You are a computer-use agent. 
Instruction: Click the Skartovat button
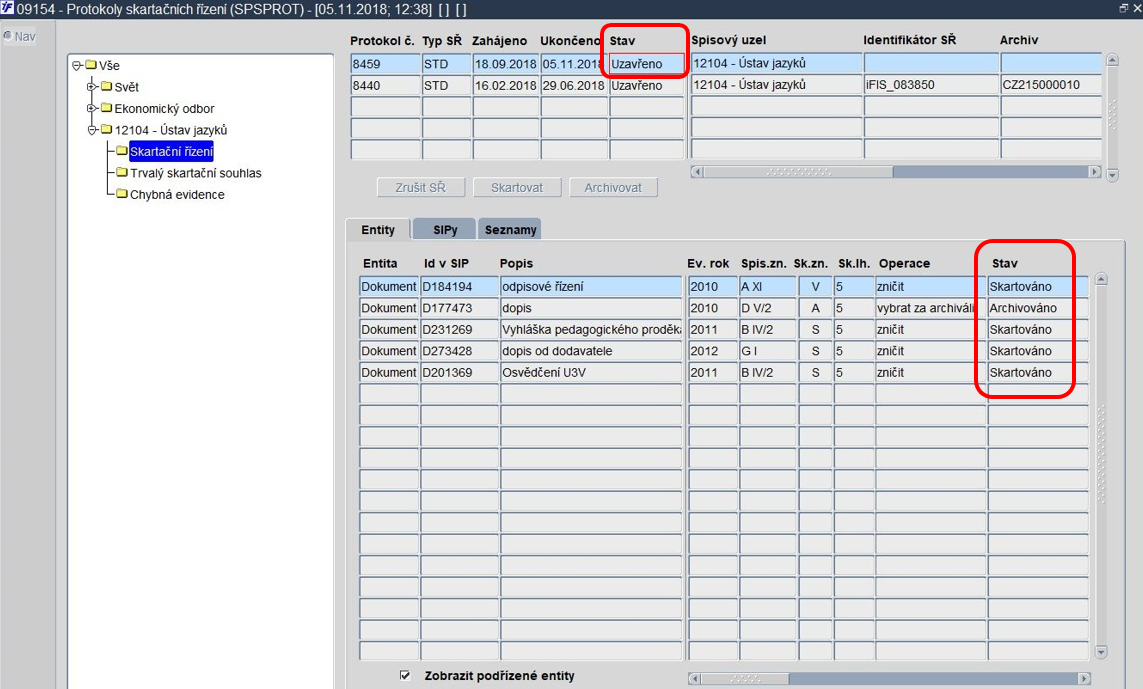point(517,187)
